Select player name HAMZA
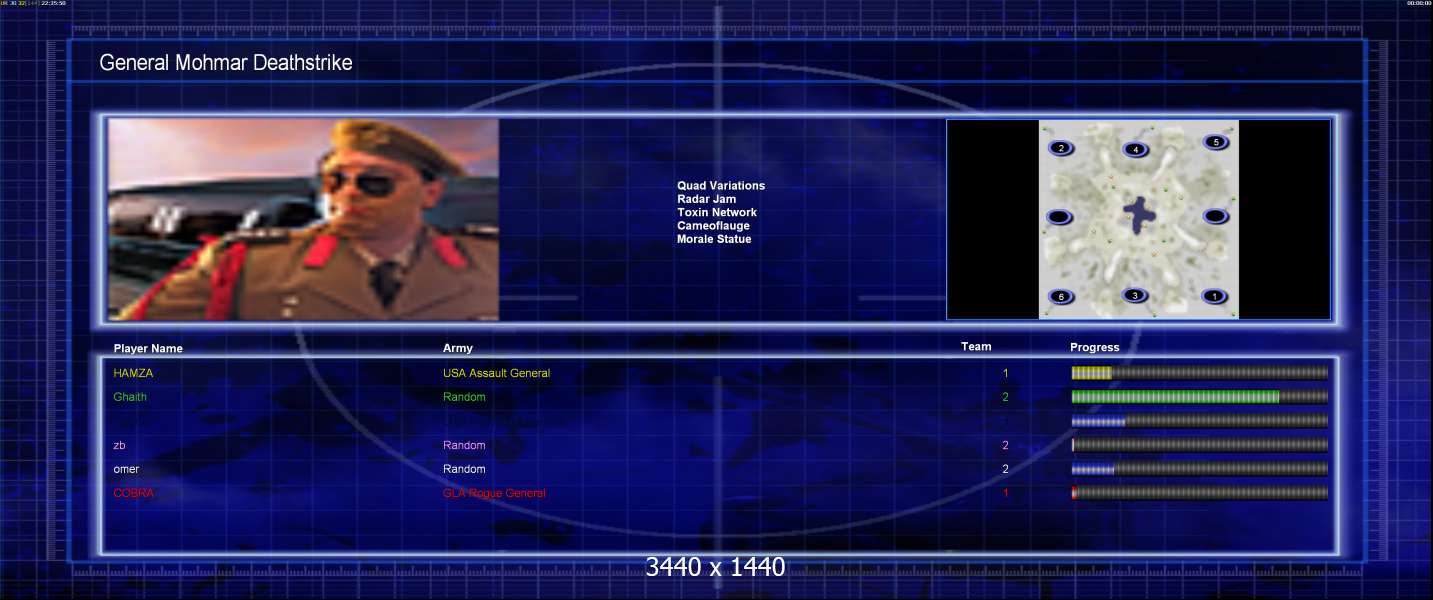The width and height of the screenshot is (1433, 600). point(133,373)
